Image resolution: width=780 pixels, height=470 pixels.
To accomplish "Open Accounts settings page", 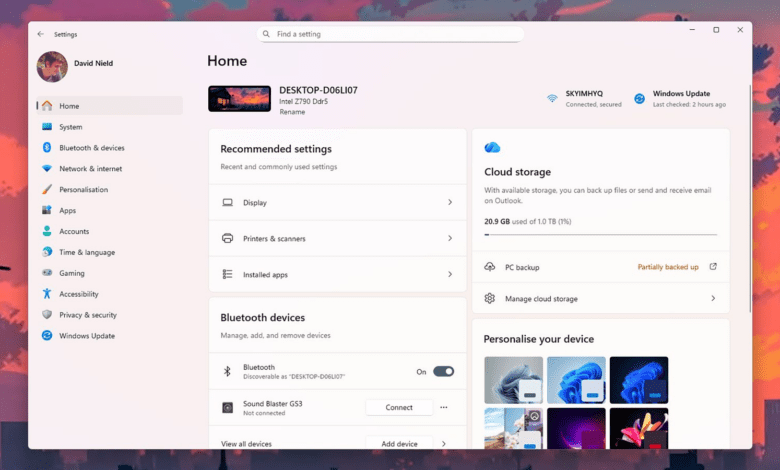I will coord(109,231).
